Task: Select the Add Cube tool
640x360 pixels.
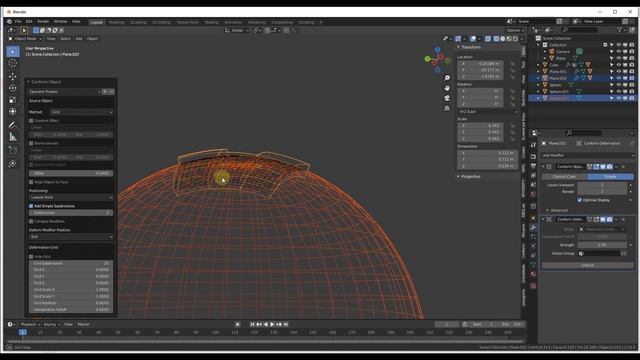Action: tap(13, 150)
